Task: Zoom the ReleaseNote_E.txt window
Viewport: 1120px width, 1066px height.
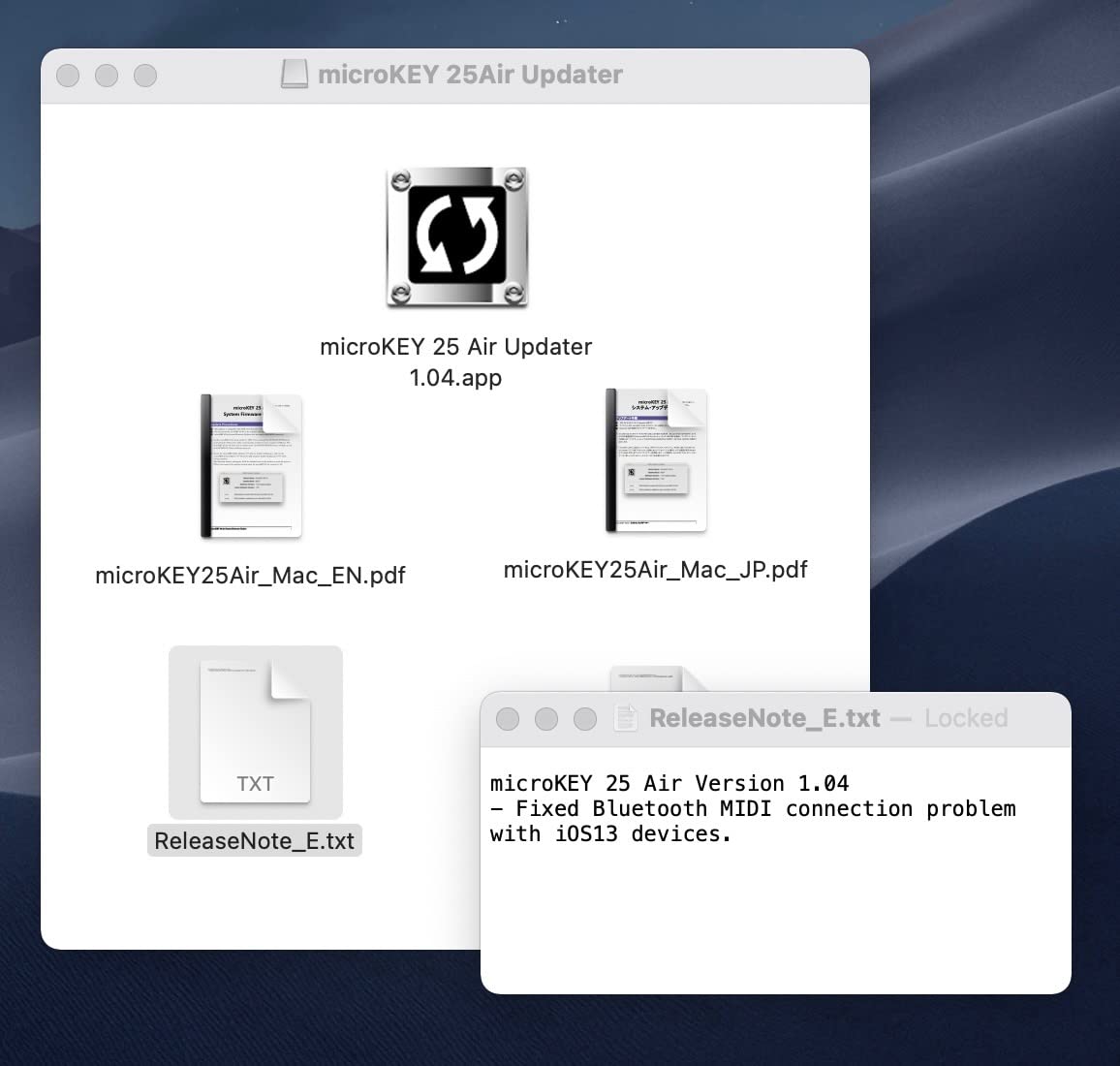Action: pos(585,719)
